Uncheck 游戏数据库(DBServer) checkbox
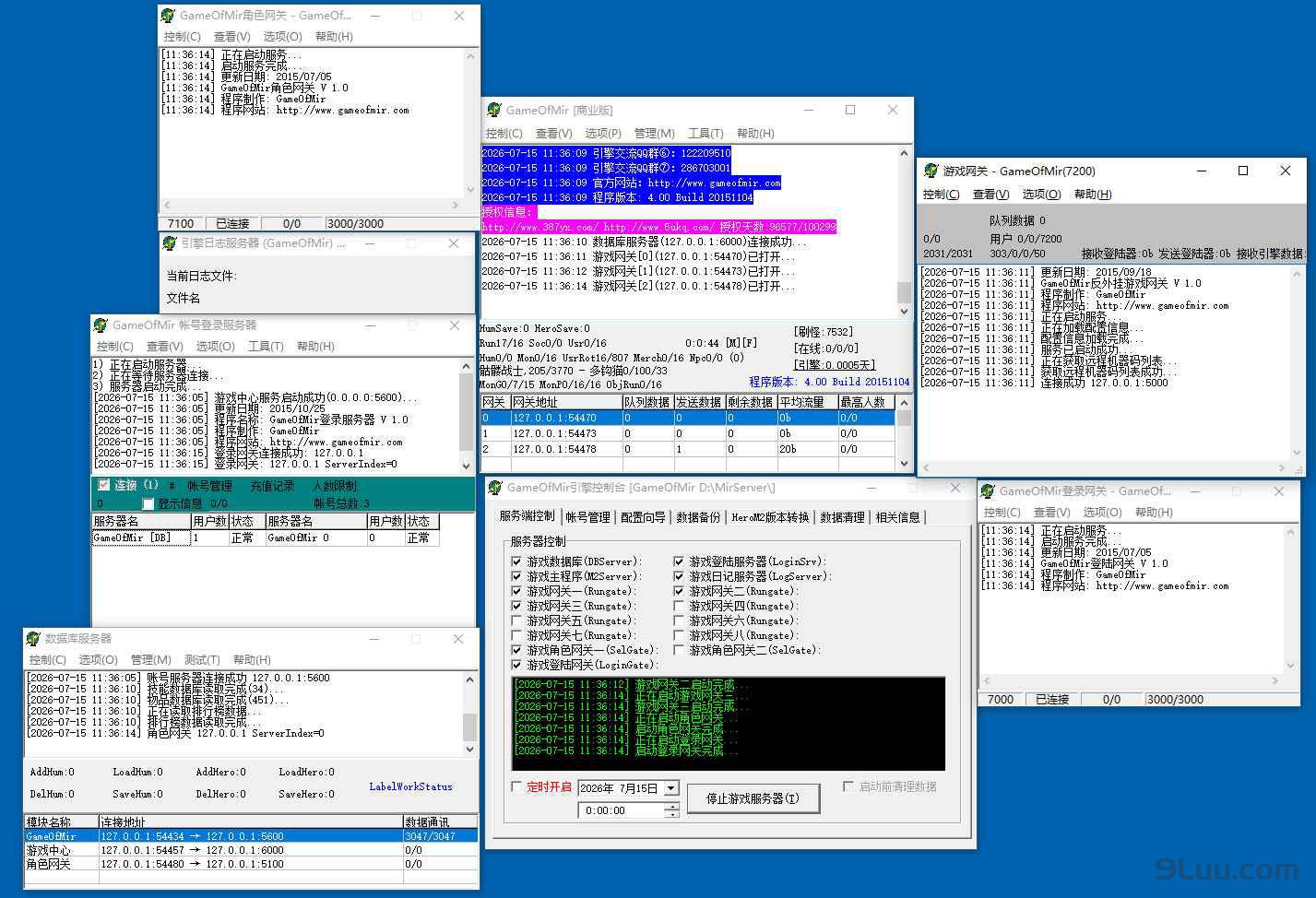 516,561
